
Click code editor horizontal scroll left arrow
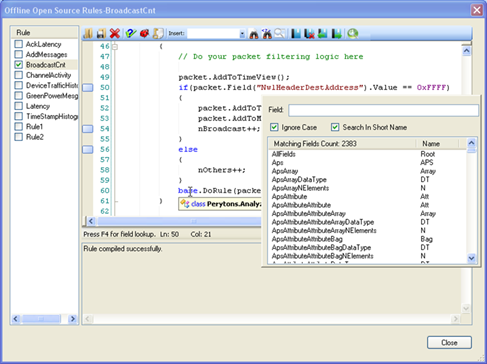[x=91, y=221]
